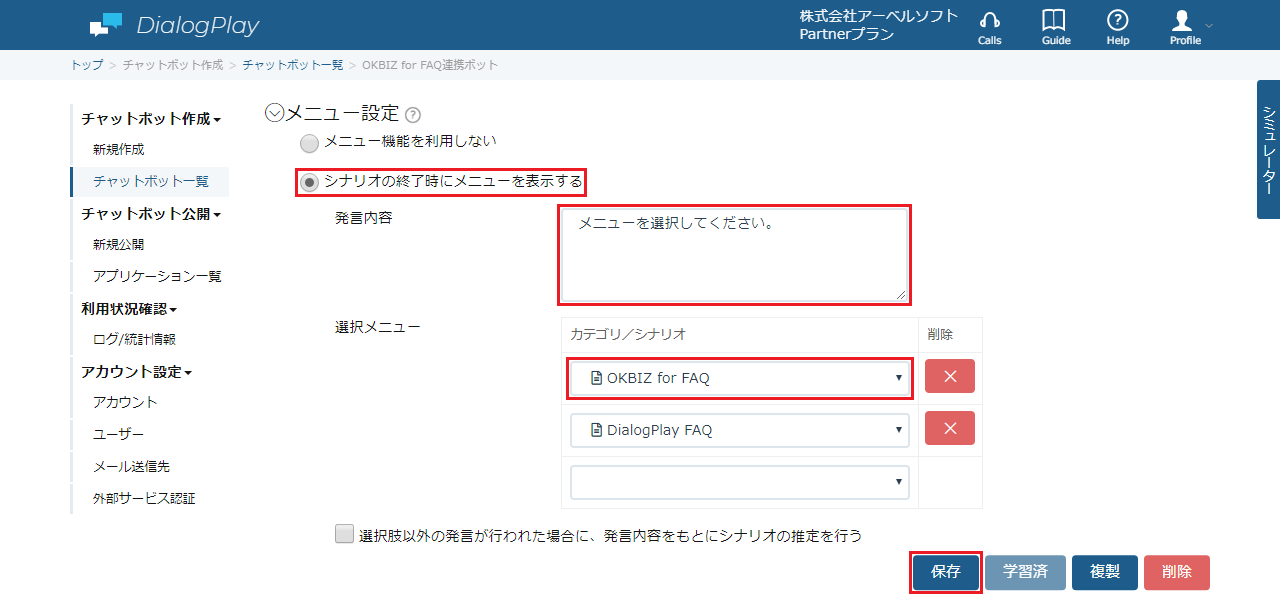
Task: Click help icon next to メニュー設定
Action: 413,115
